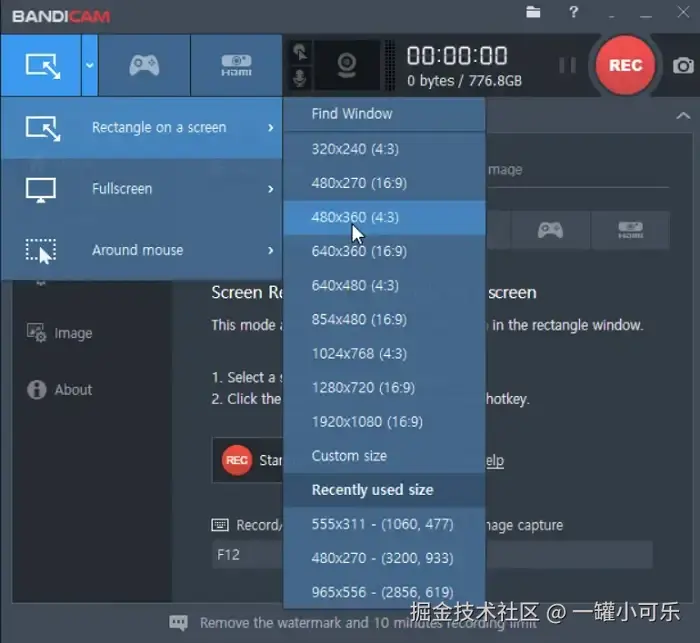Choose Custom size option
The image size is (700, 643).
(384, 456)
